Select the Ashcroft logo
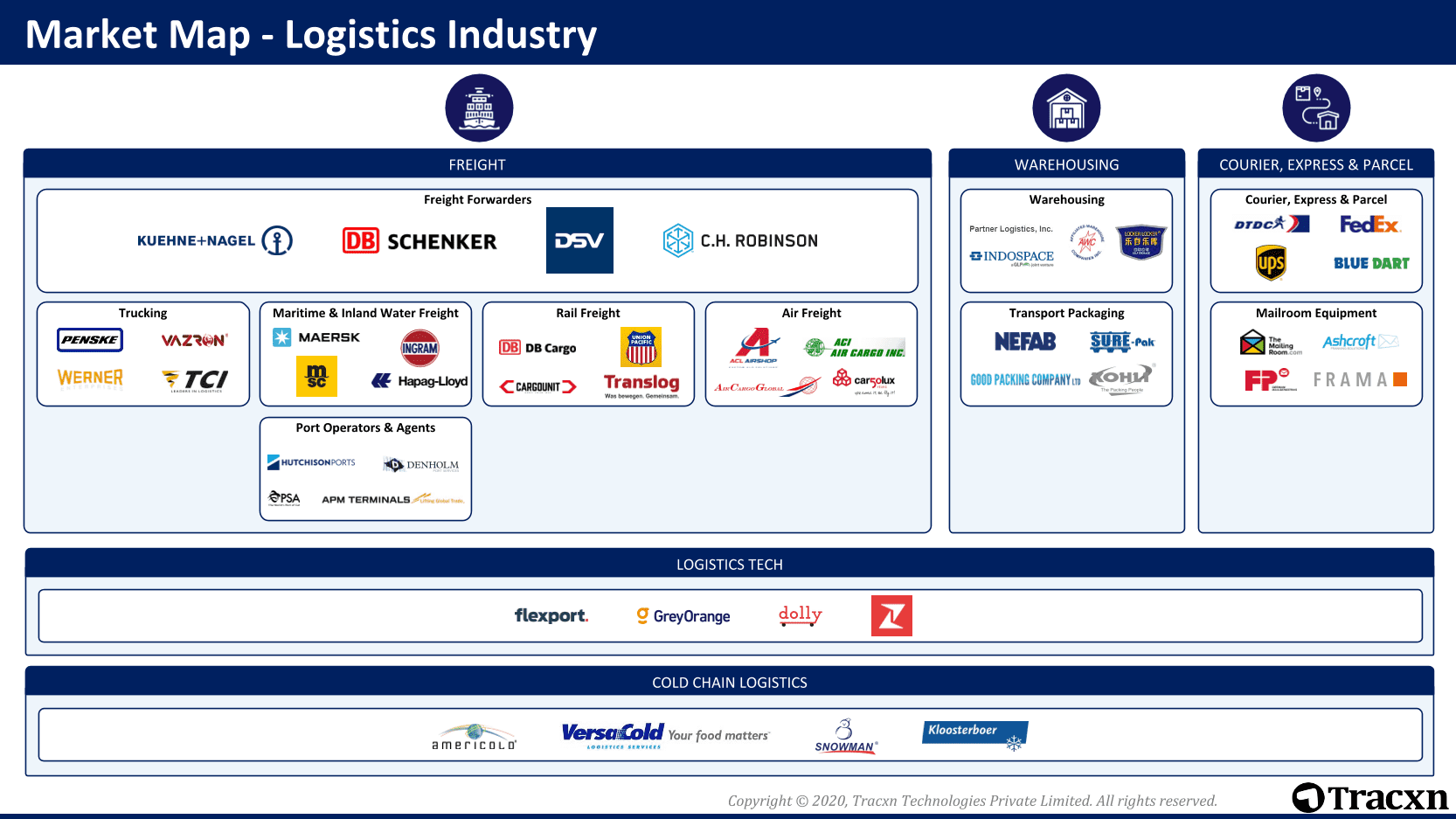This screenshot has width=1456, height=819. point(1361,342)
